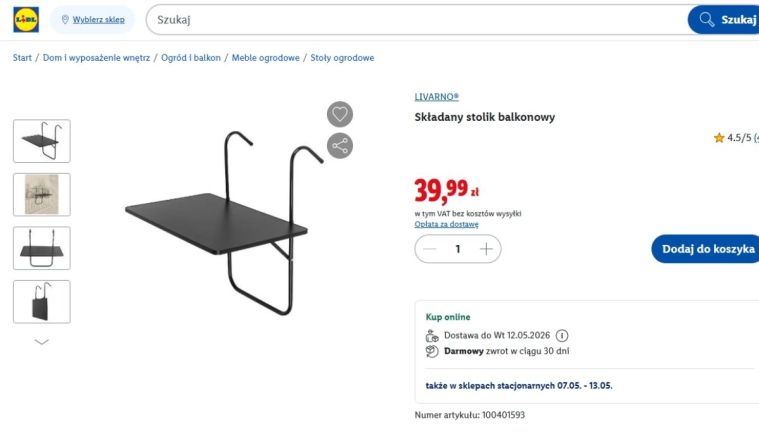Select the second product thumbnail with packaging

42,195
